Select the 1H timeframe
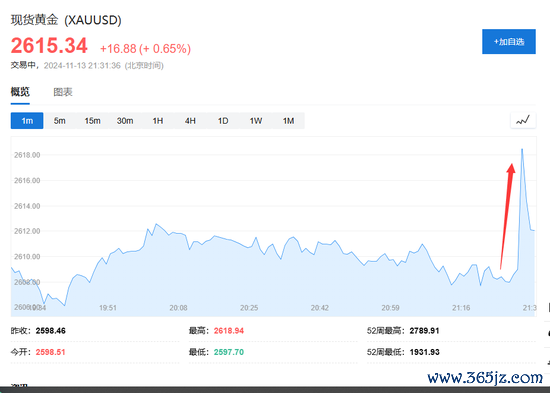Image resolution: width=550 pixels, height=393 pixels. click(x=158, y=121)
